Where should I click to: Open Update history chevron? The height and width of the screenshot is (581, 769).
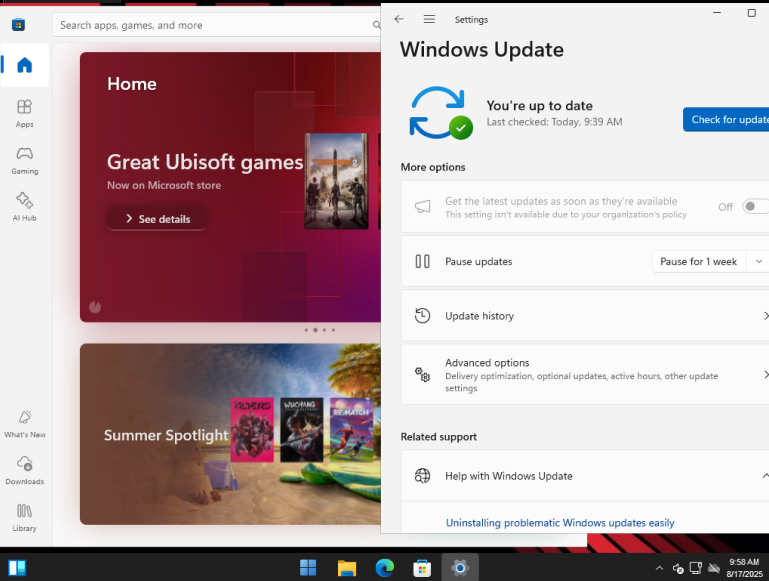[x=766, y=316]
